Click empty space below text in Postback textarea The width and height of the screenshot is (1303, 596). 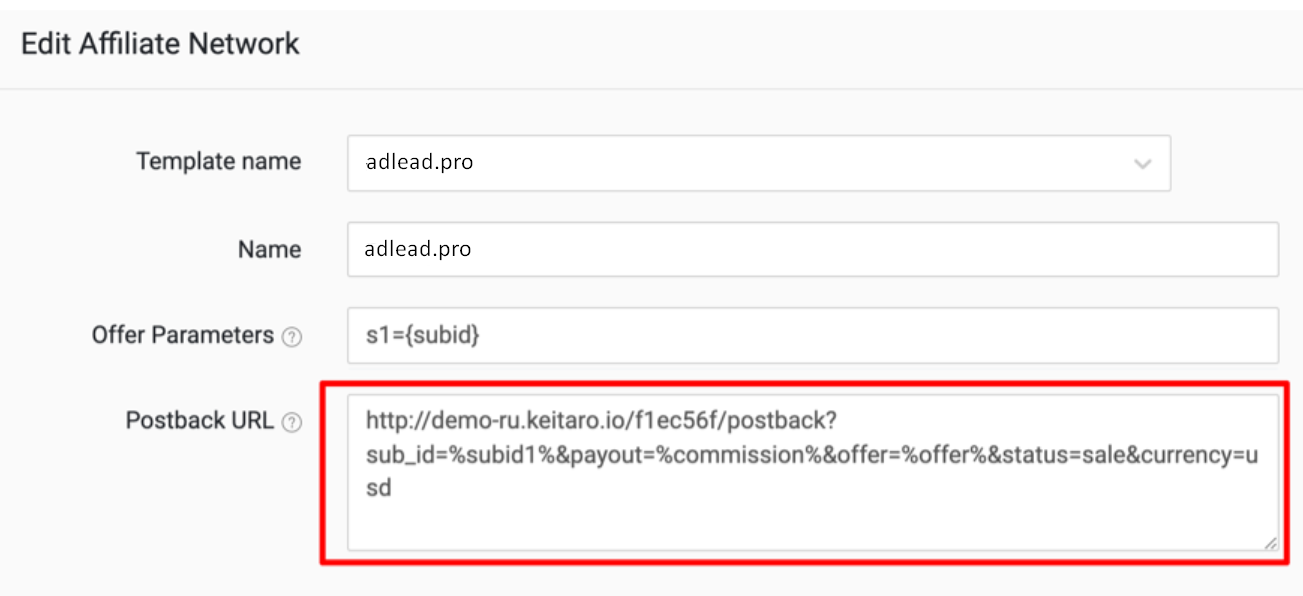813,525
